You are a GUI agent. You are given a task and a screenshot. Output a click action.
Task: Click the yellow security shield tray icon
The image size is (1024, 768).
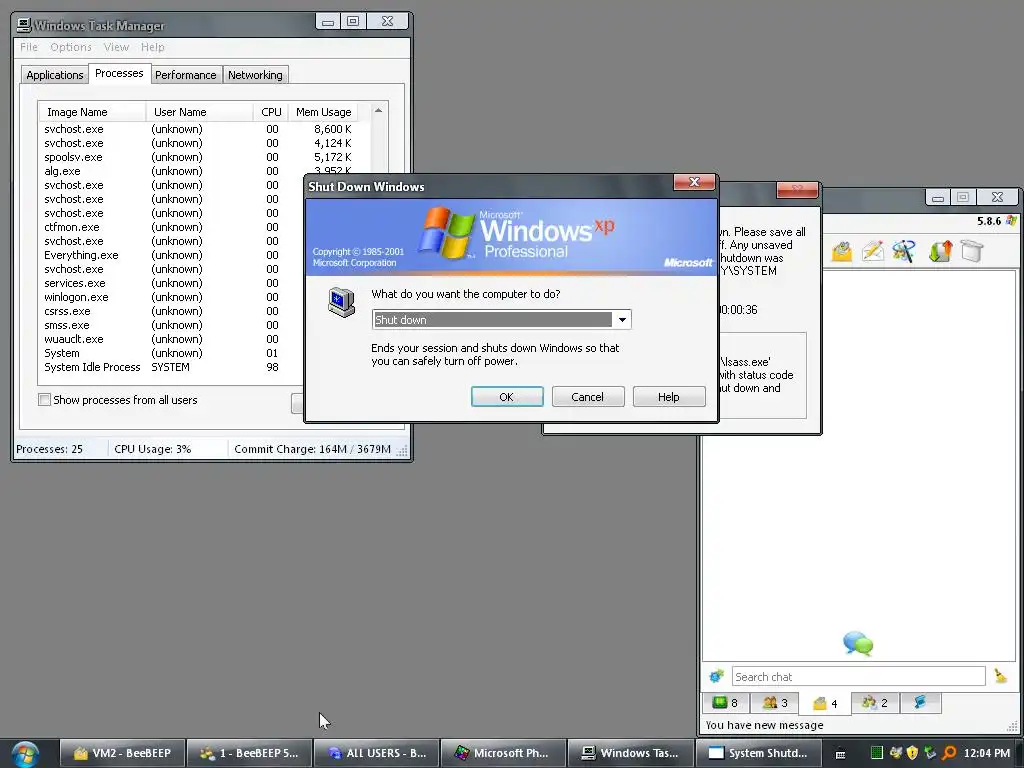click(912, 753)
